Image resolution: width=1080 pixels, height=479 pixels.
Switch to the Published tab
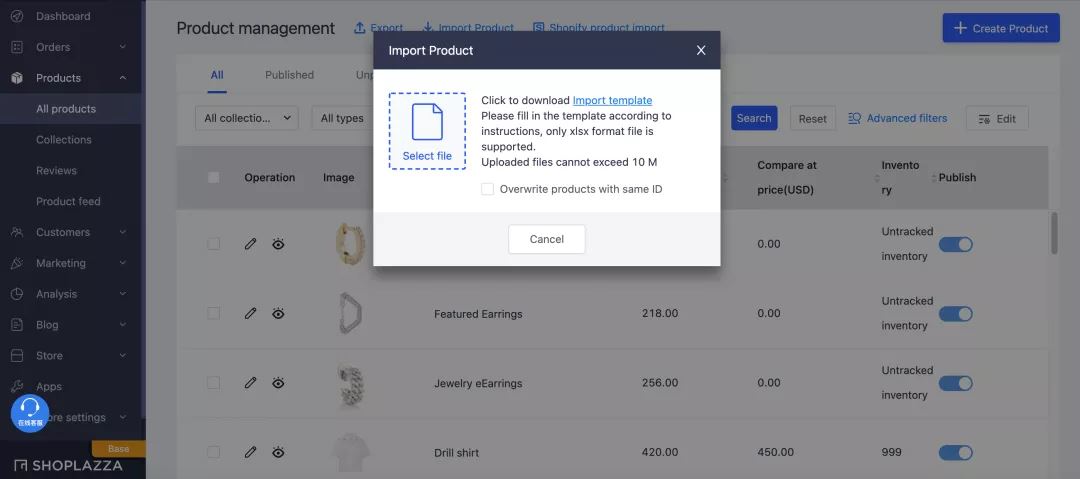coord(289,75)
